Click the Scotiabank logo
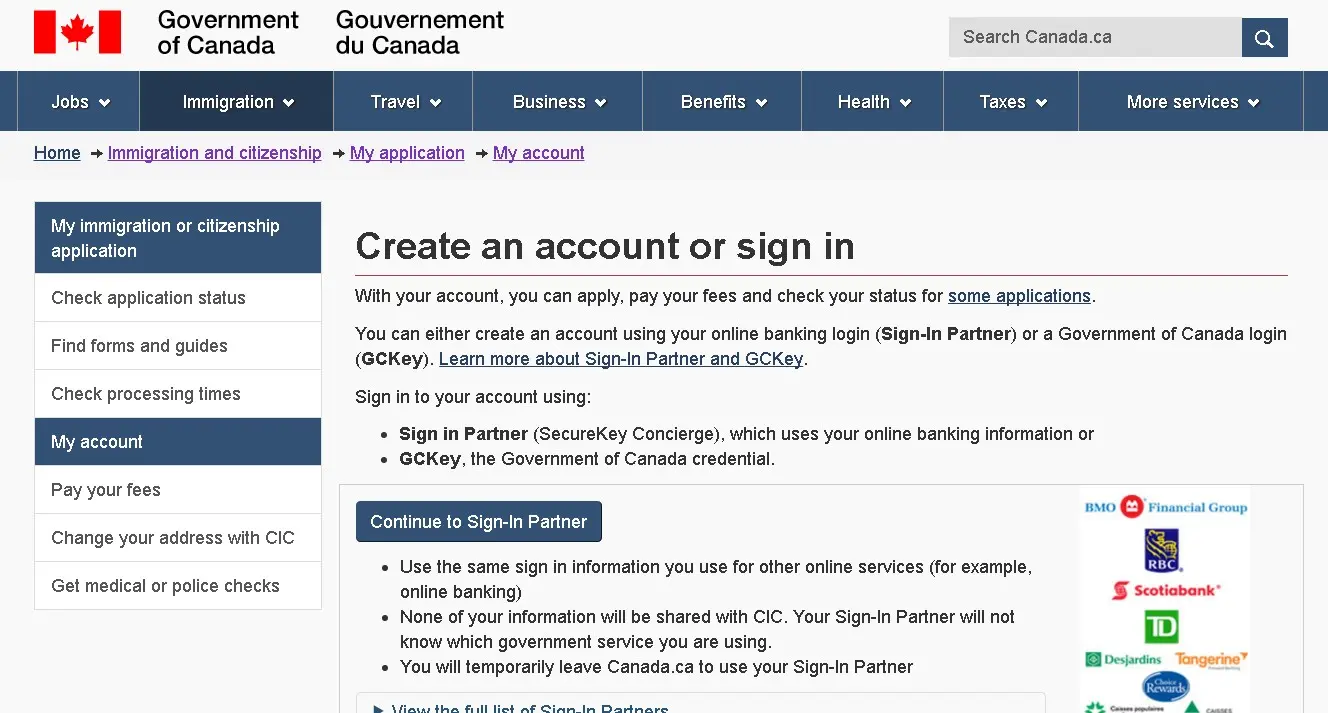Image resolution: width=1328 pixels, height=713 pixels. 1166,590
